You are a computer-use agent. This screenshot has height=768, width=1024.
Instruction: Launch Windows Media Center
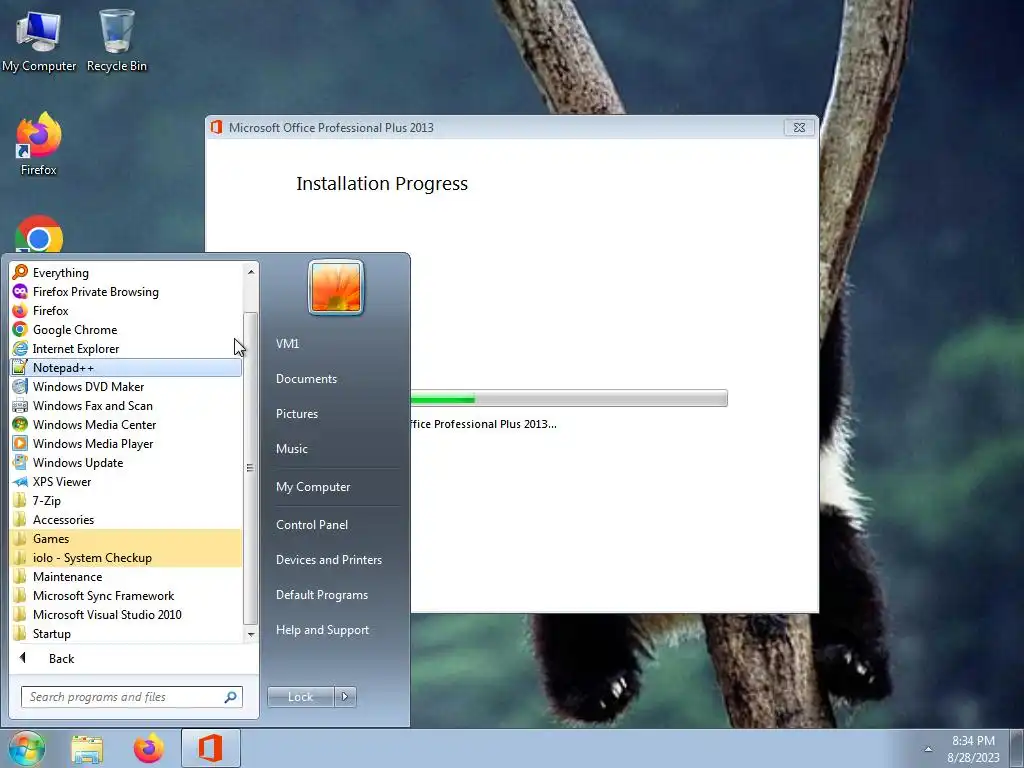click(126, 424)
